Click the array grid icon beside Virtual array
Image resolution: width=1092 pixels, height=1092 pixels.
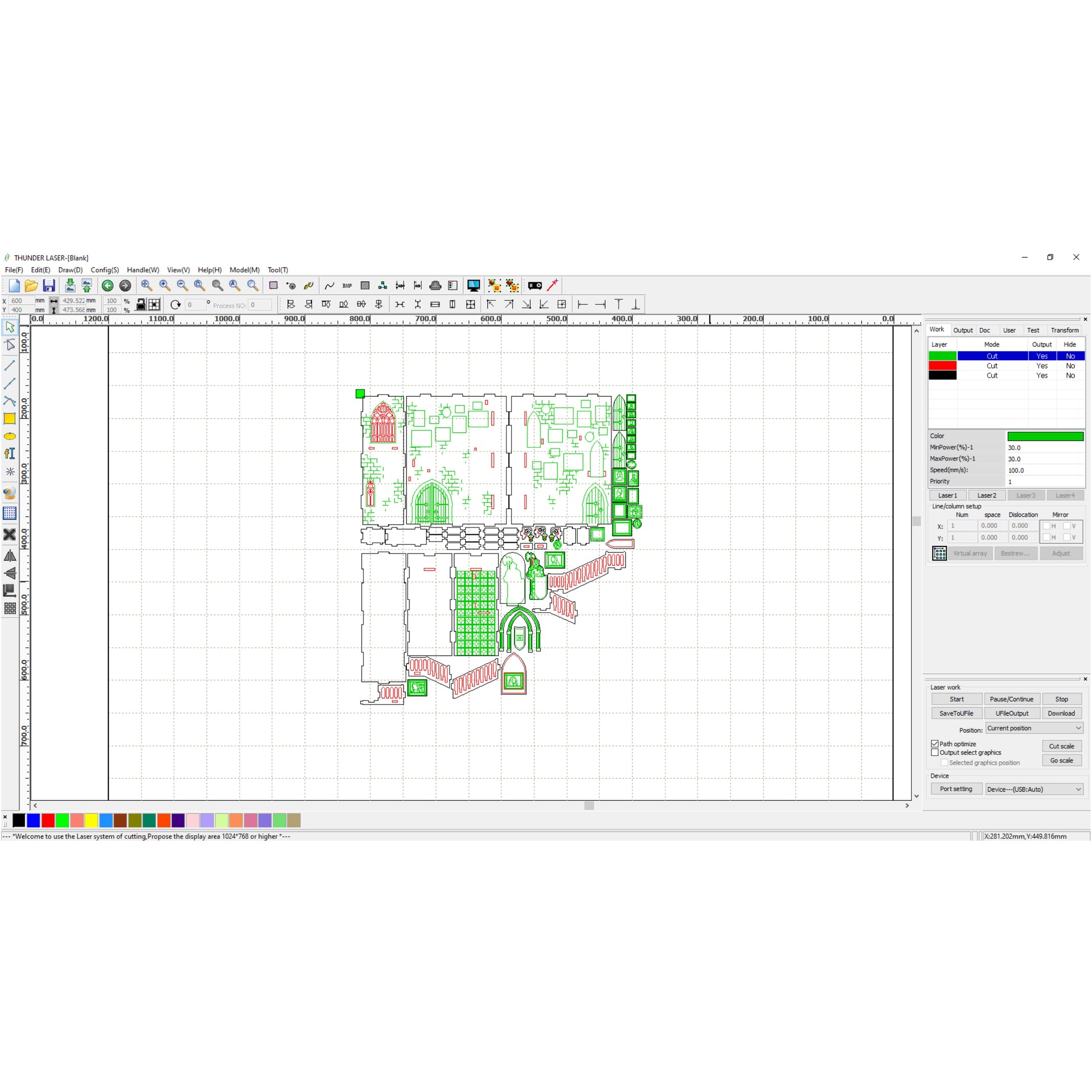tap(939, 553)
